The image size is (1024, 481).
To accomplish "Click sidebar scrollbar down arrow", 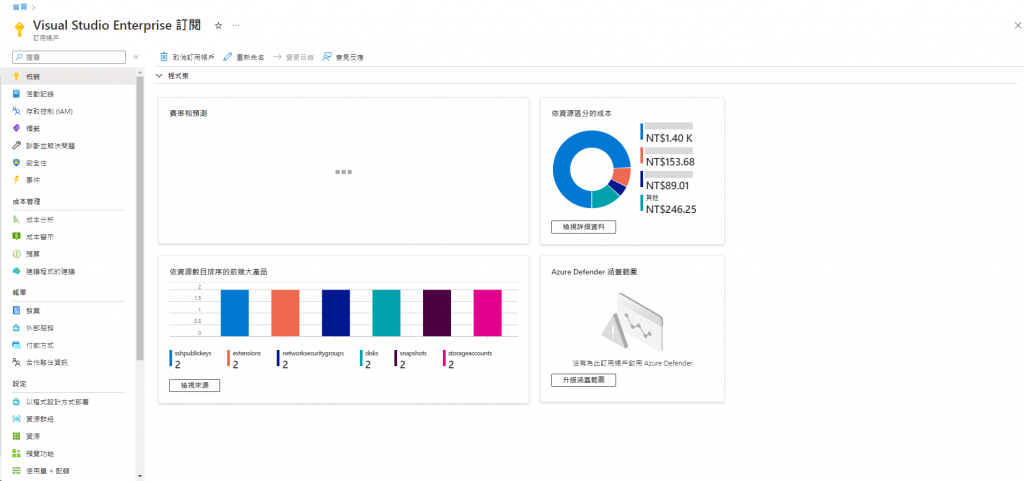I will (140, 476).
